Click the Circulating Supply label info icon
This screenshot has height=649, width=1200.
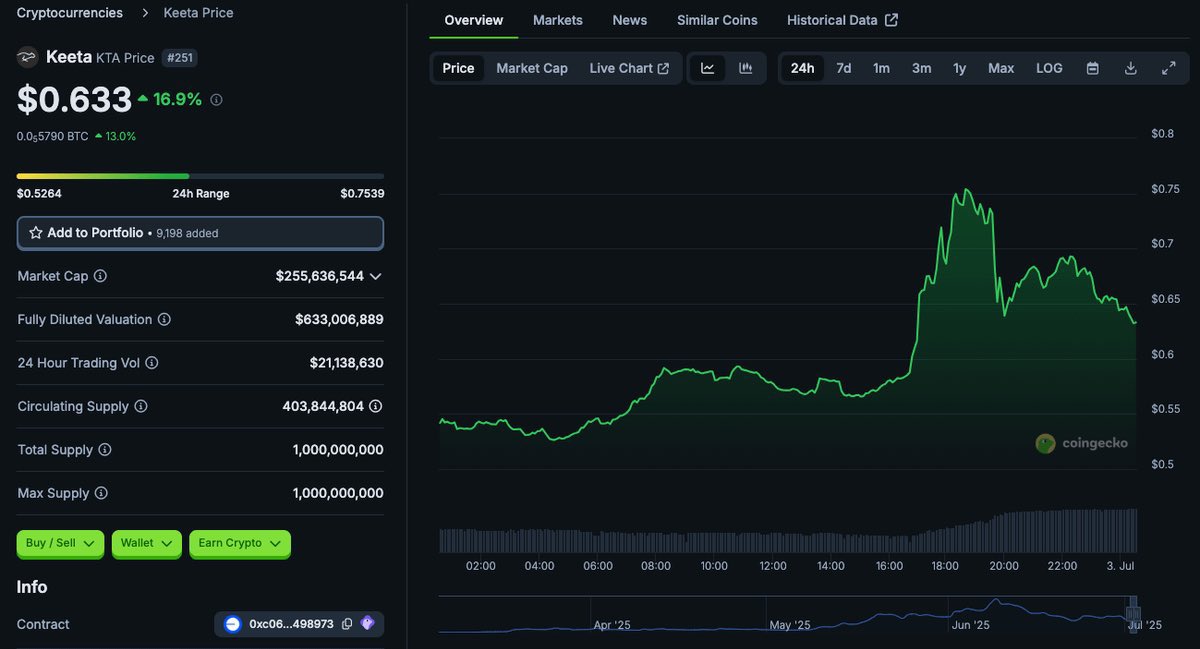[x=141, y=407]
